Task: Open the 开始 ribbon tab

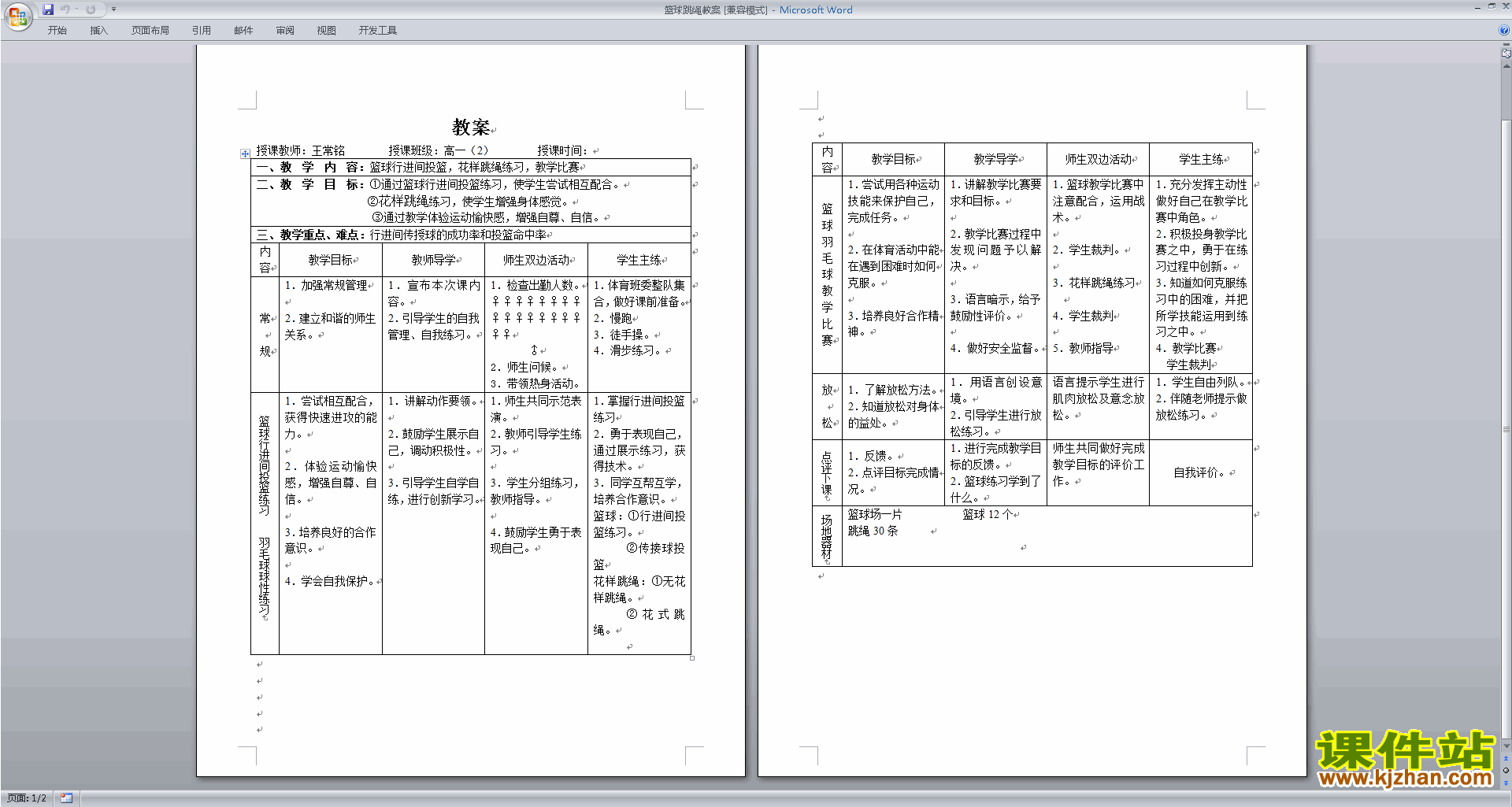Action: (x=57, y=31)
